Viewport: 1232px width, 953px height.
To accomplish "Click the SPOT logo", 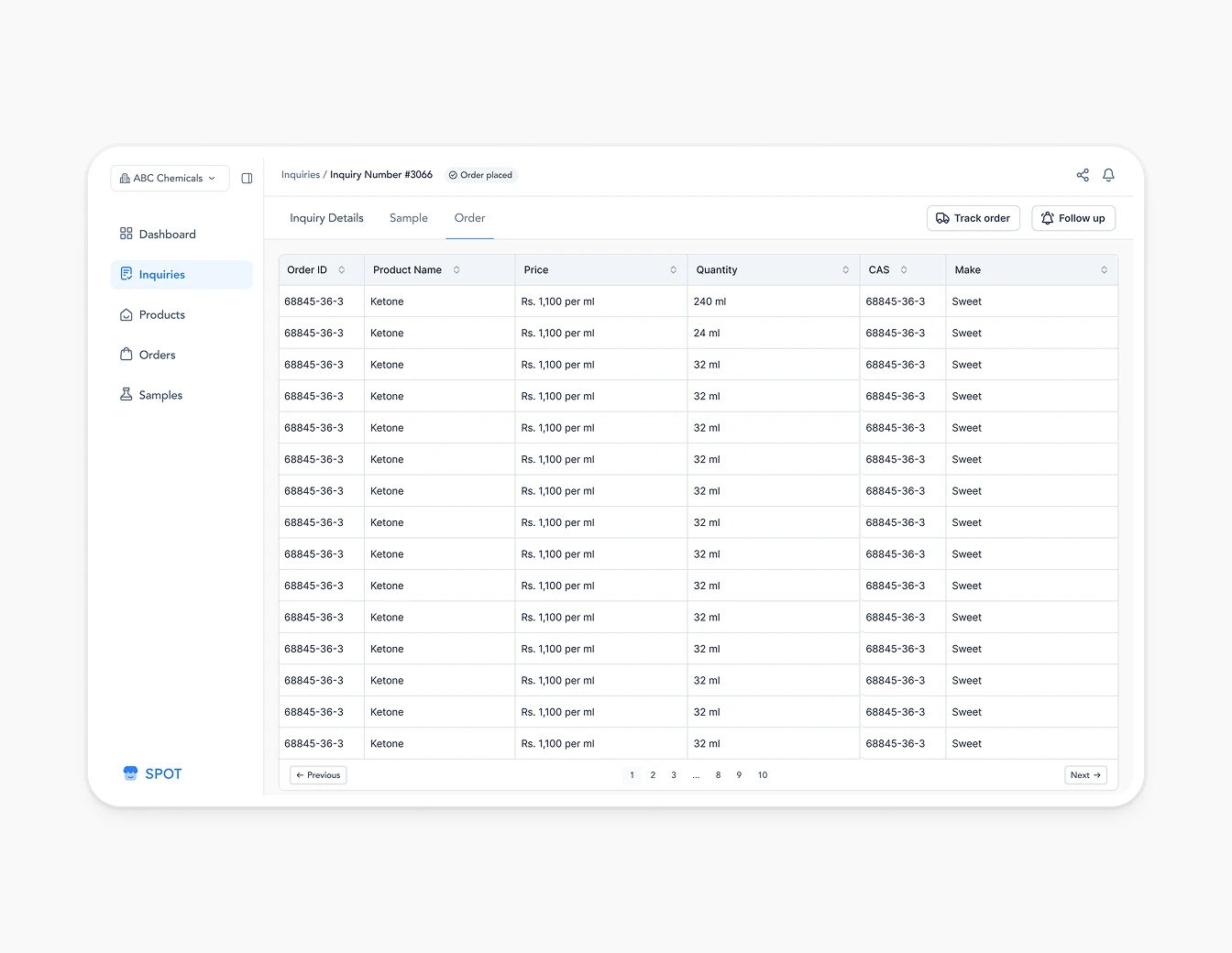I will (x=153, y=773).
